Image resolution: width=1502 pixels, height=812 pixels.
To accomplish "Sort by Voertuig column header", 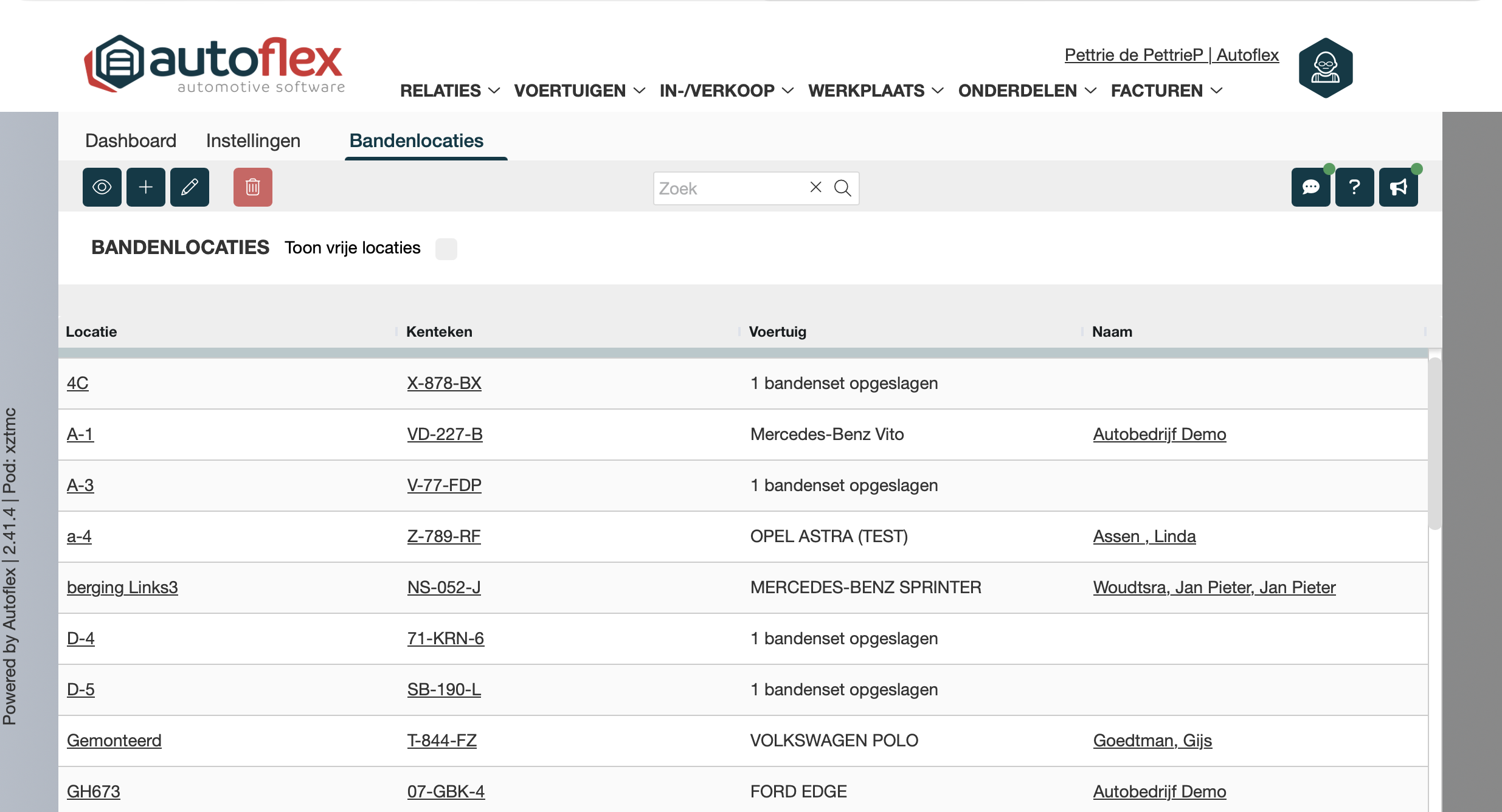I will point(777,332).
